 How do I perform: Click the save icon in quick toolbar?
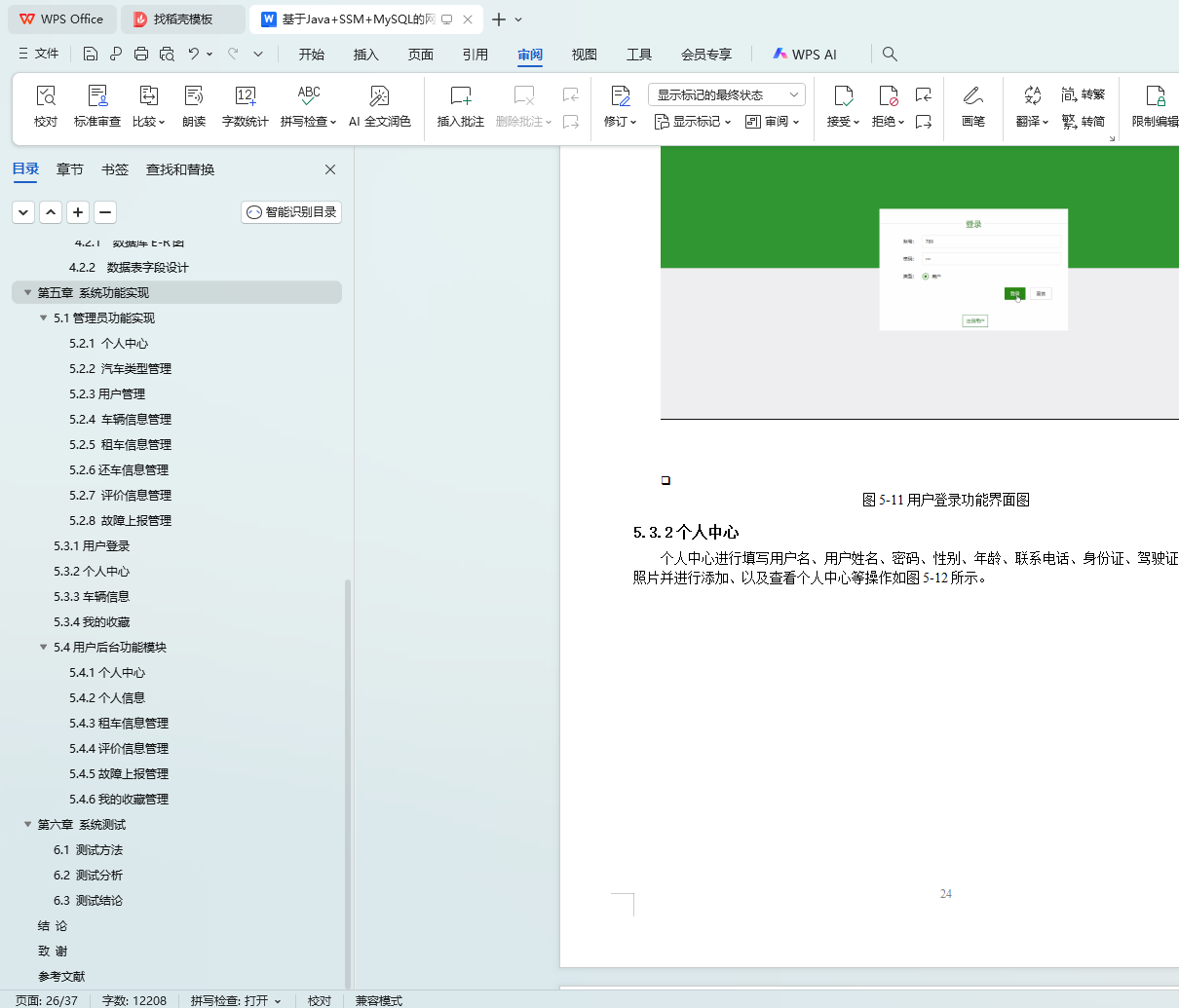tap(91, 54)
